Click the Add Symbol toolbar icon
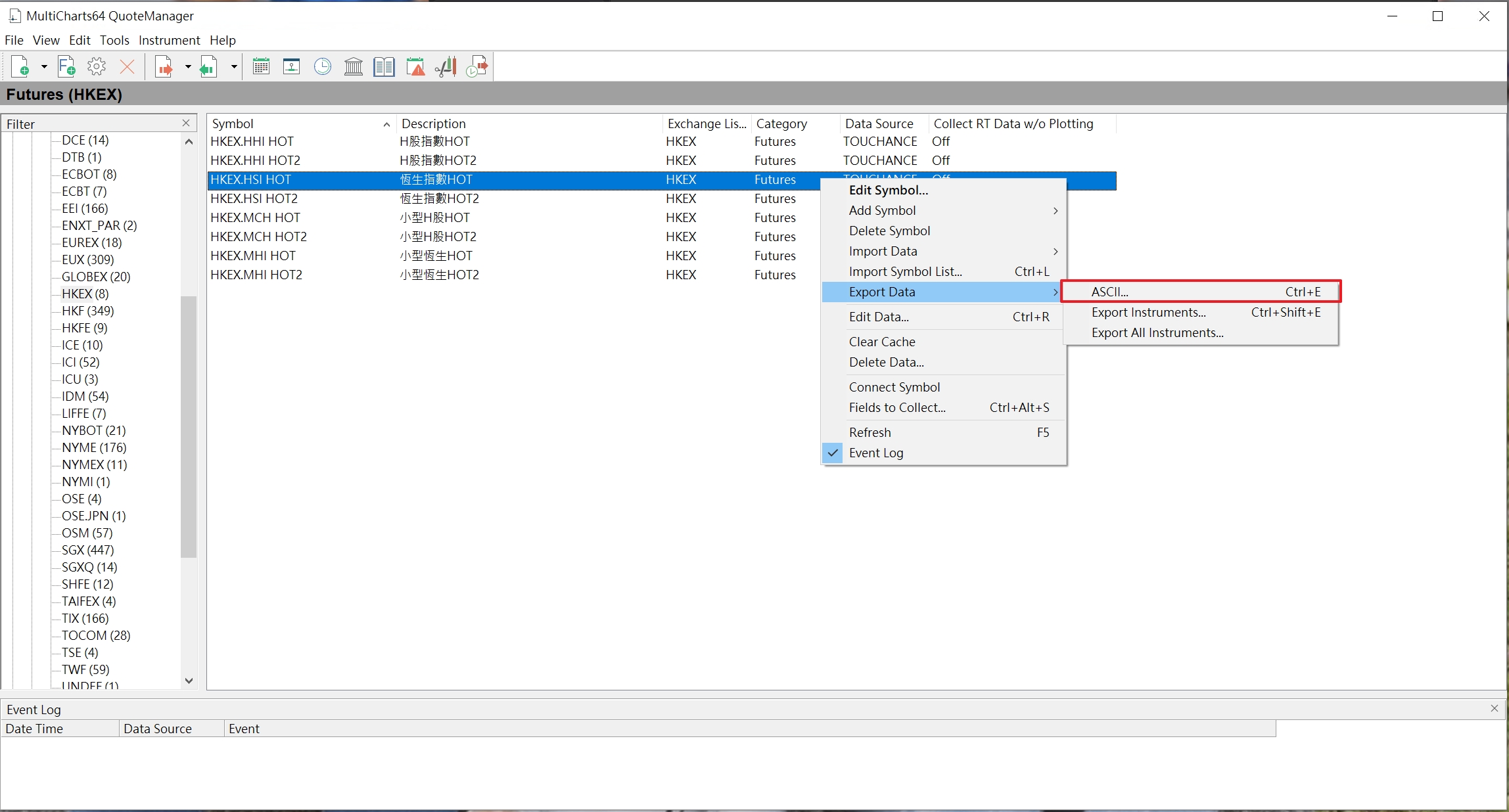This screenshot has height=812, width=1509. [x=20, y=66]
